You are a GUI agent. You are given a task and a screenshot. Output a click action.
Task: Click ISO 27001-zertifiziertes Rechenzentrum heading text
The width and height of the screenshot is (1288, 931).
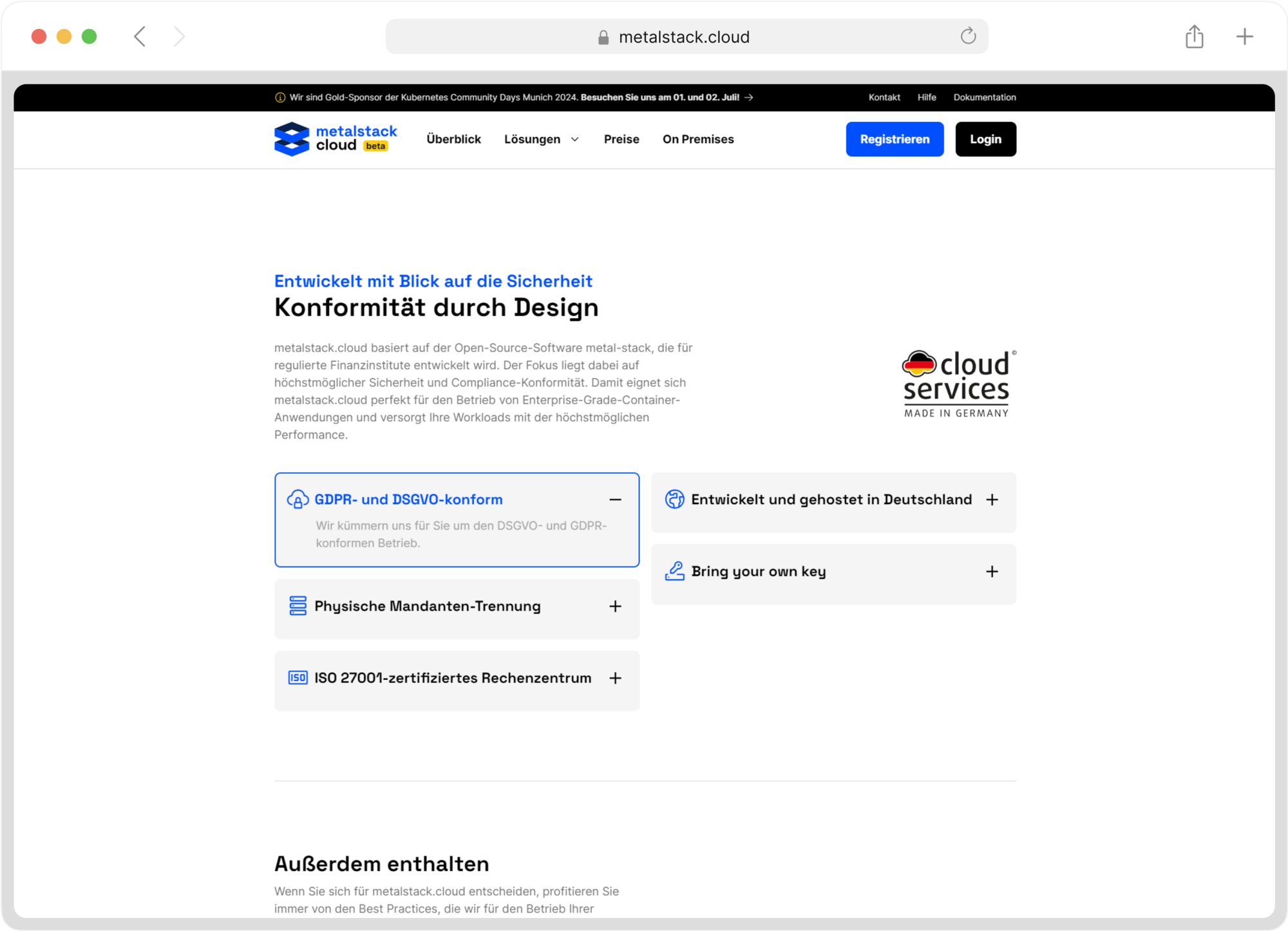pyautogui.click(x=453, y=678)
